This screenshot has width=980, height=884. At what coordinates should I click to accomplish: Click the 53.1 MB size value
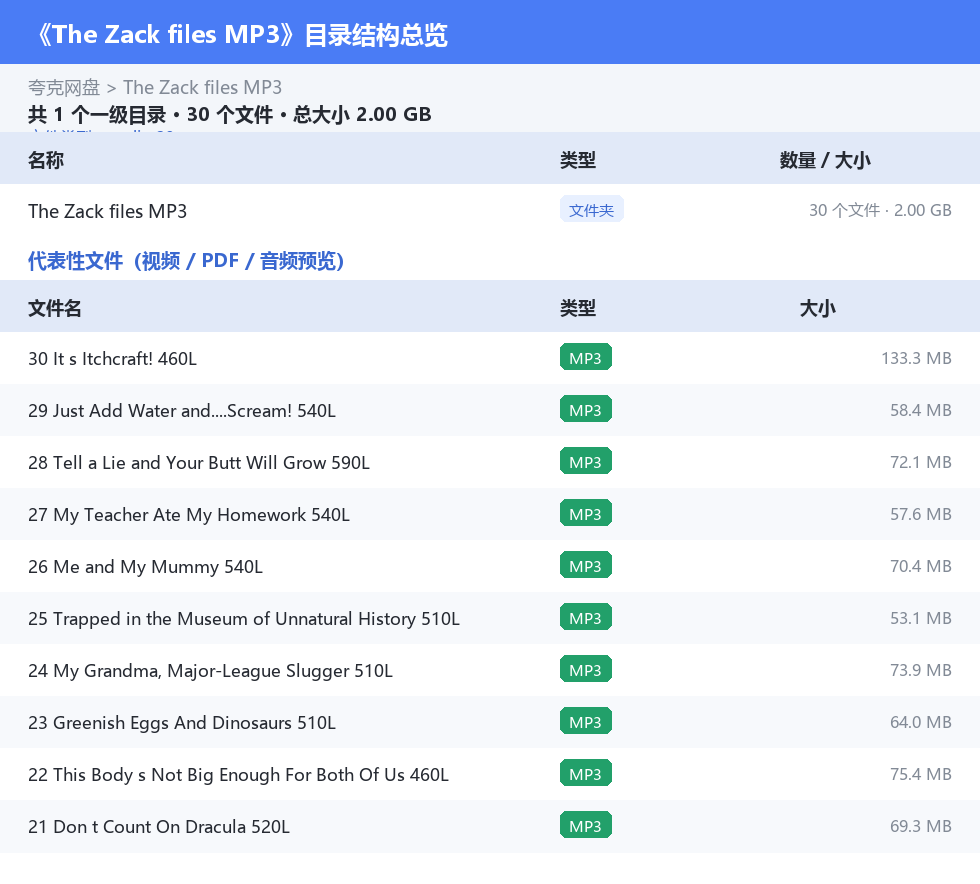pyautogui.click(x=921, y=618)
